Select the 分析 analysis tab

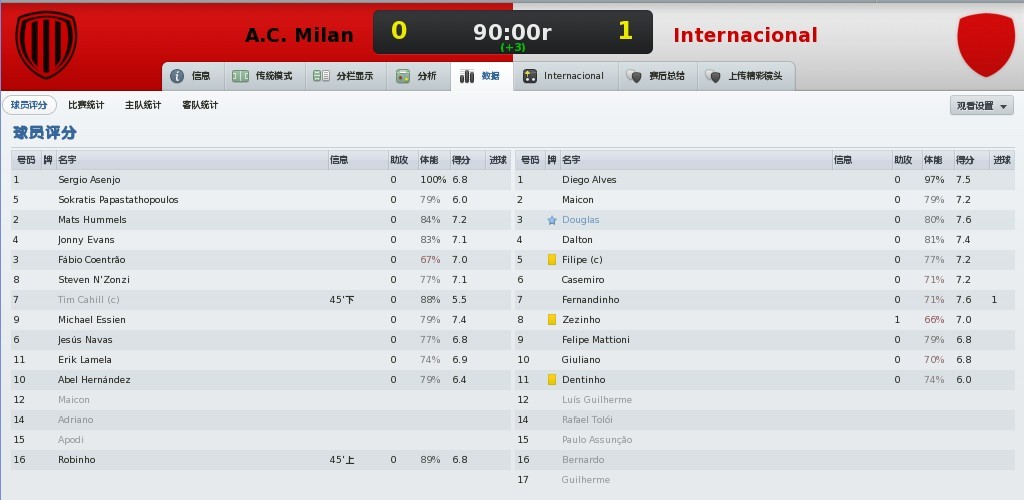pos(418,76)
